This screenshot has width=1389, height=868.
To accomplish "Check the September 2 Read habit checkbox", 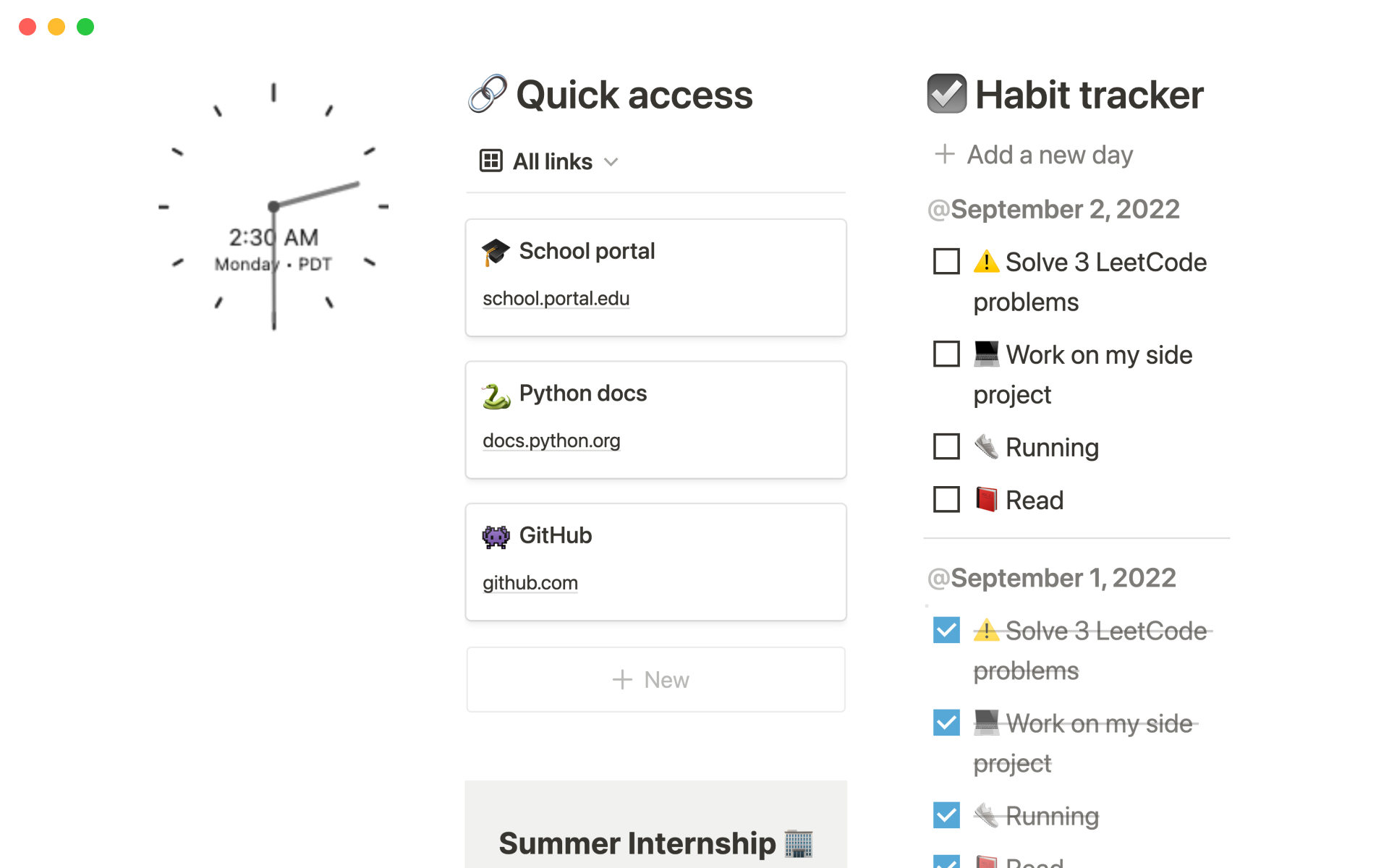I will point(946,500).
